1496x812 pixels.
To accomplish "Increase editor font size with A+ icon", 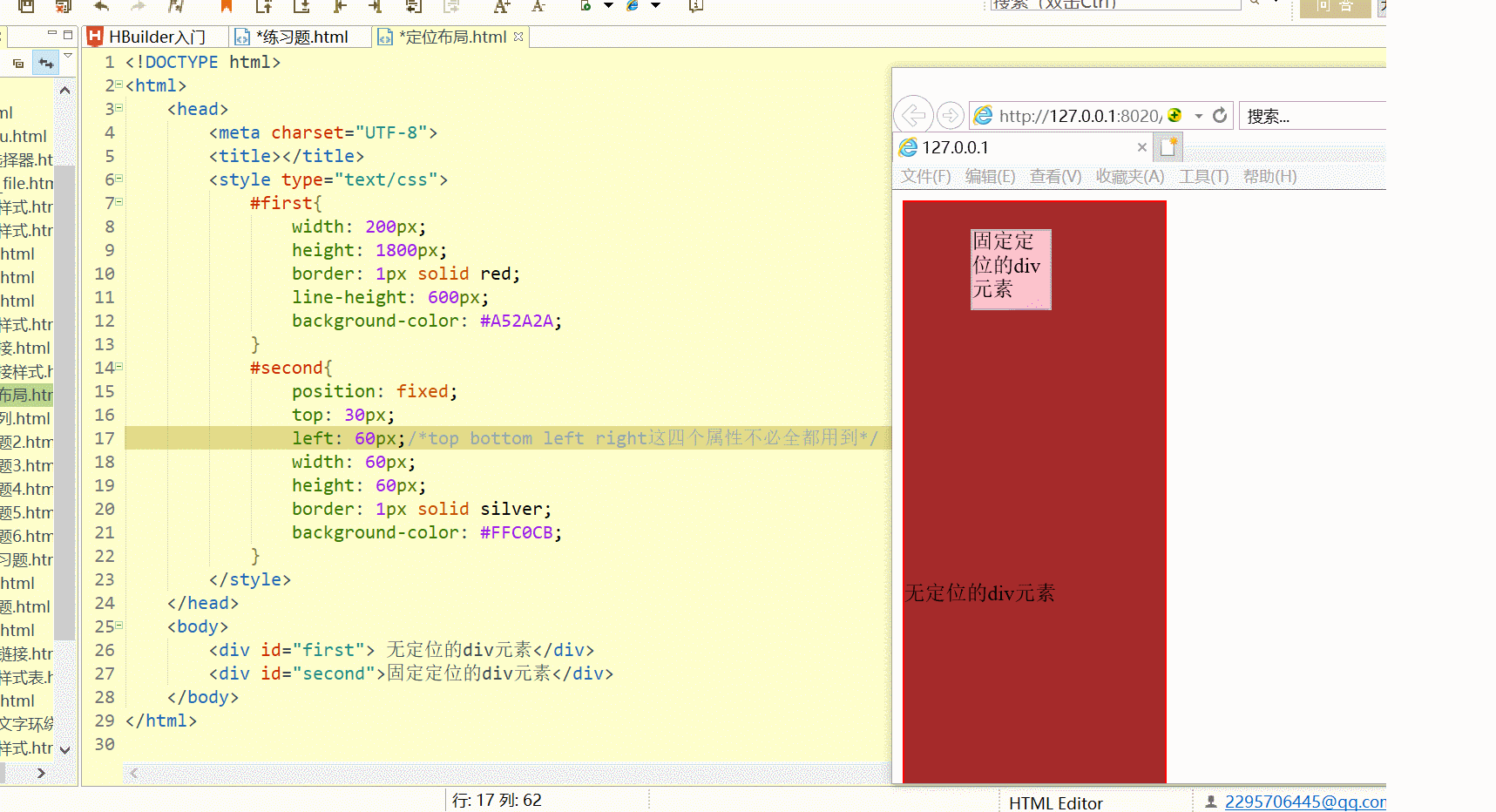I will [502, 5].
